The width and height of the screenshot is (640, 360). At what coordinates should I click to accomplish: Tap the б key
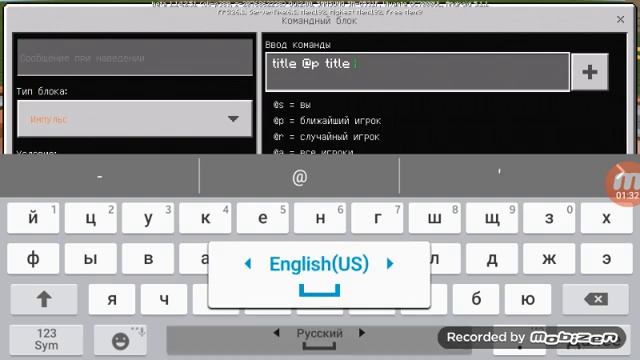476,299
